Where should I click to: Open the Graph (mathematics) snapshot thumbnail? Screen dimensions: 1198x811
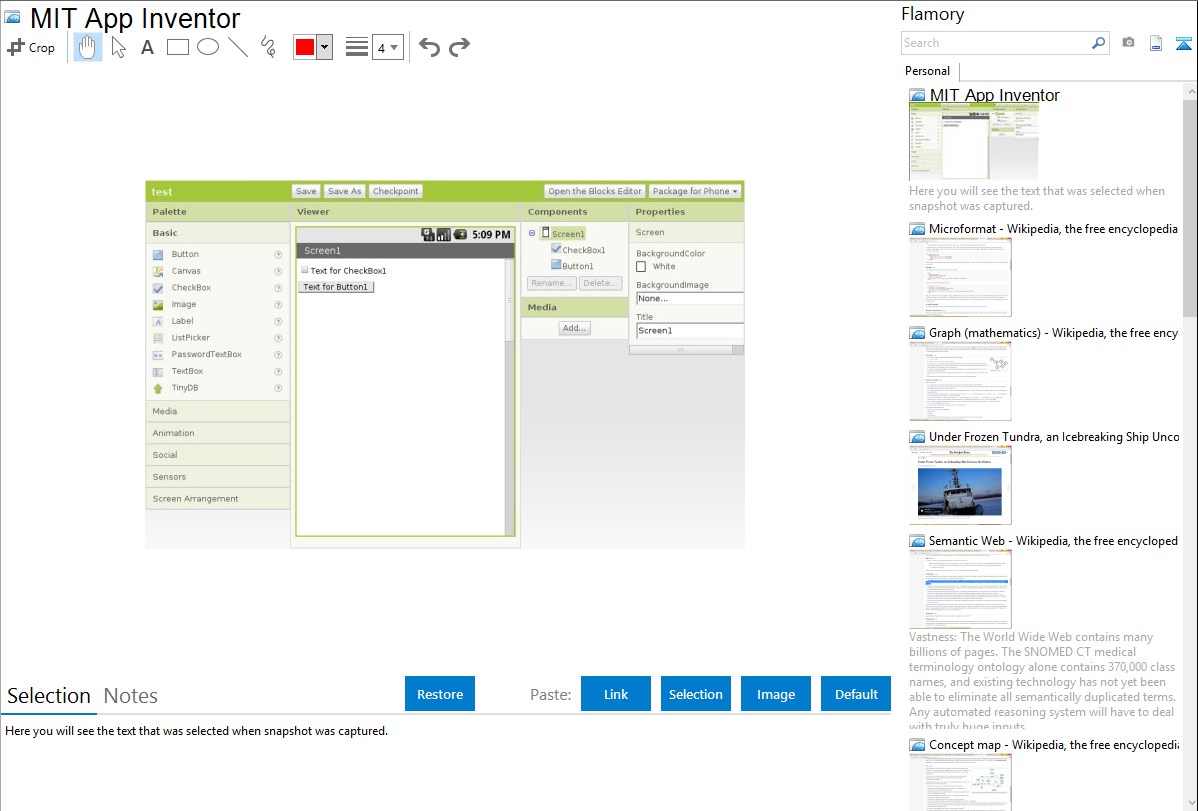[x=960, y=381]
